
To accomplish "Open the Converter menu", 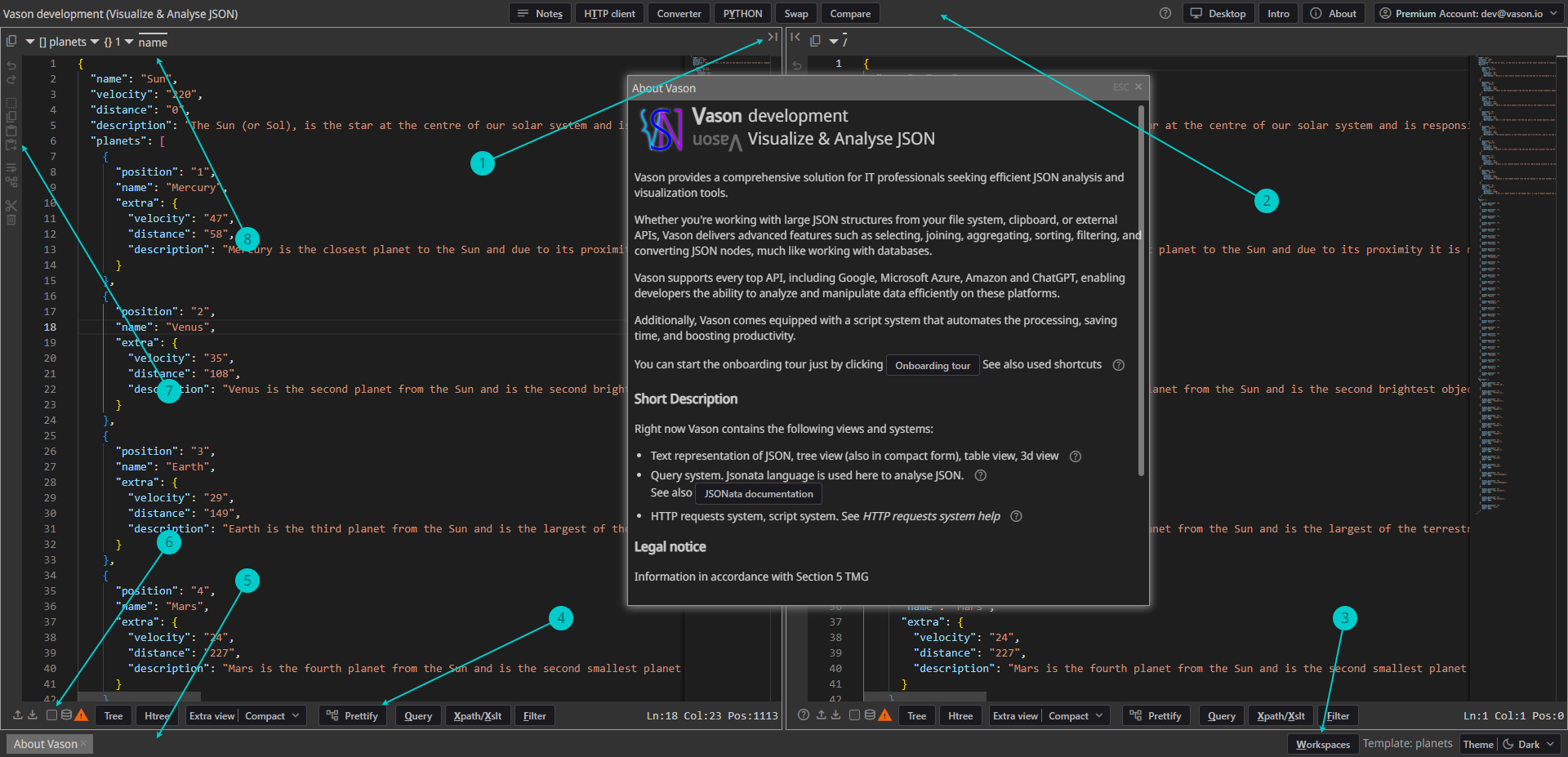I will tap(679, 13).
